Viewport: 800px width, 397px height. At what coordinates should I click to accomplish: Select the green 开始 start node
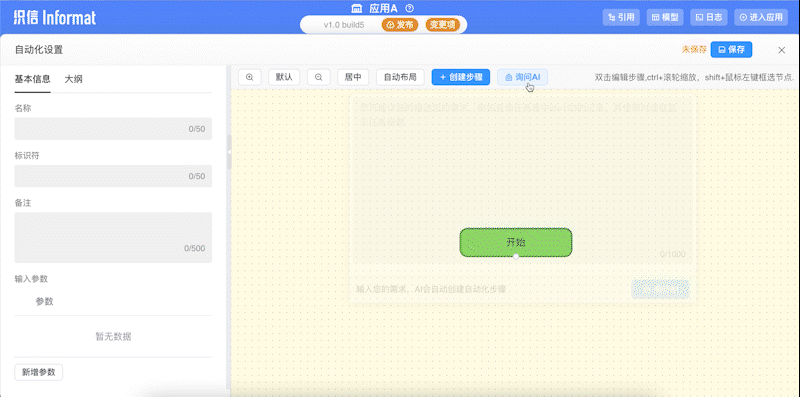coord(516,242)
